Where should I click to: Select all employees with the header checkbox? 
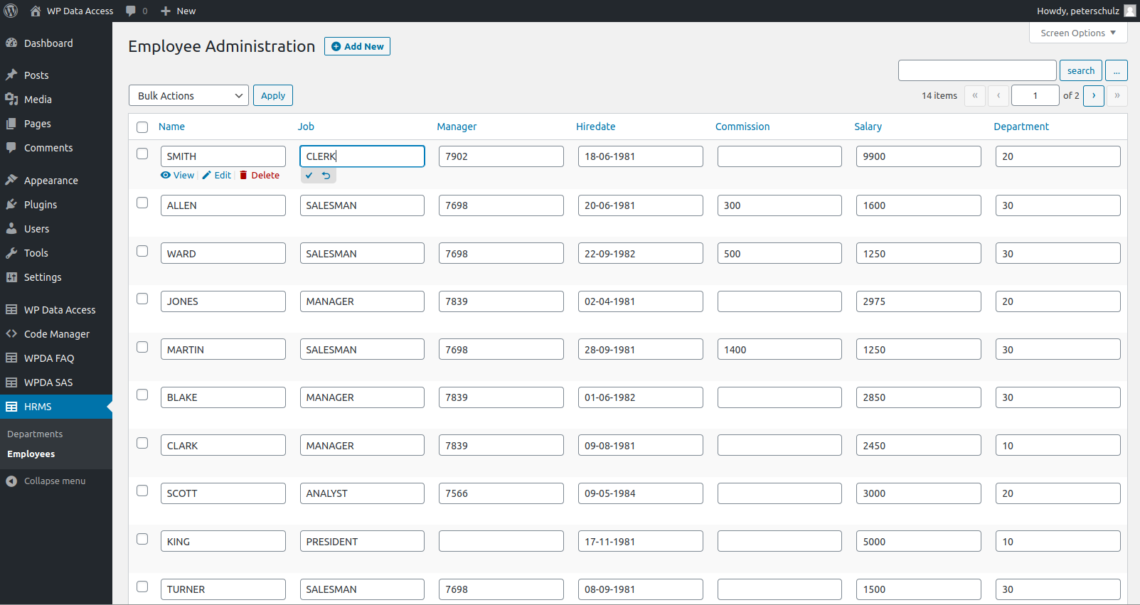142,127
